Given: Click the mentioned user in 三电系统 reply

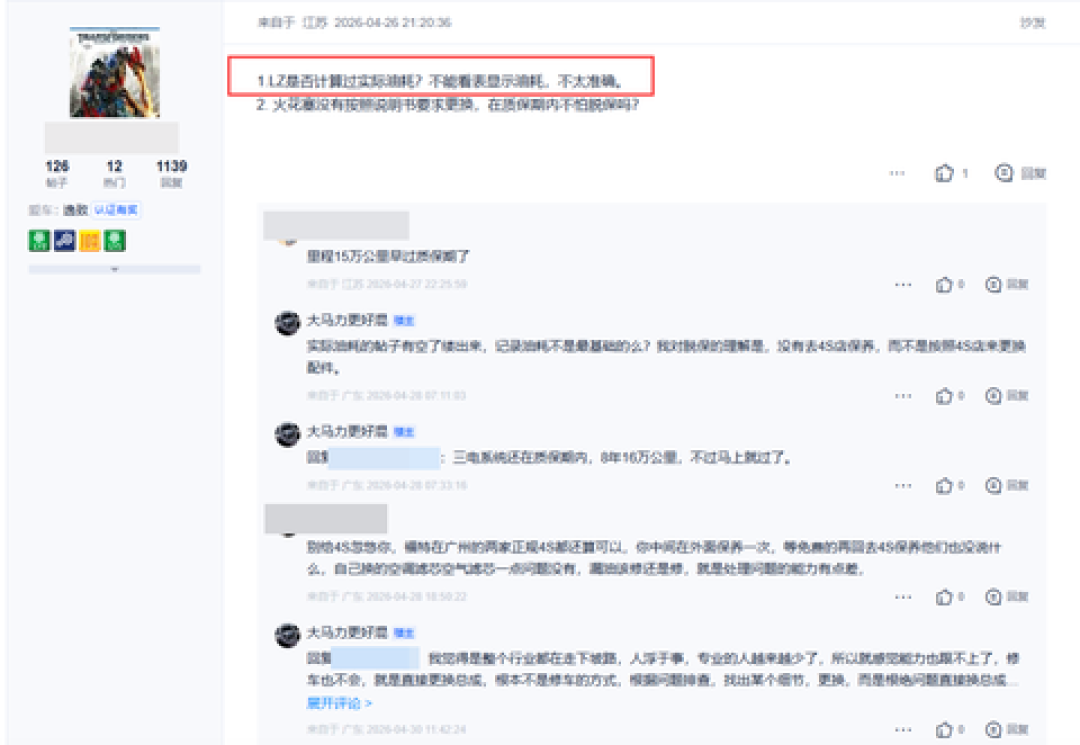Looking at the screenshot, I should click(384, 457).
